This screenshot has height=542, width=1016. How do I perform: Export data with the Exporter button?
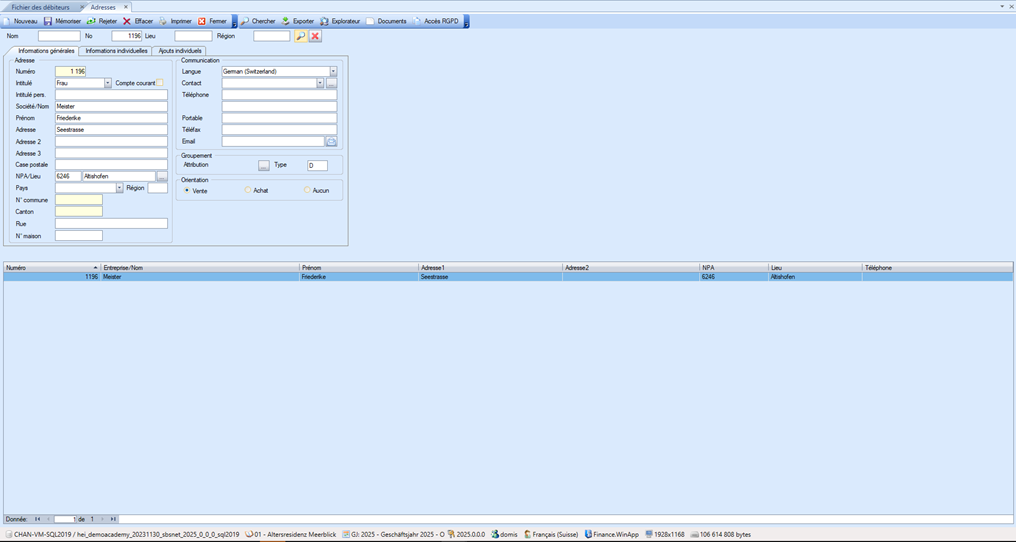(298, 21)
